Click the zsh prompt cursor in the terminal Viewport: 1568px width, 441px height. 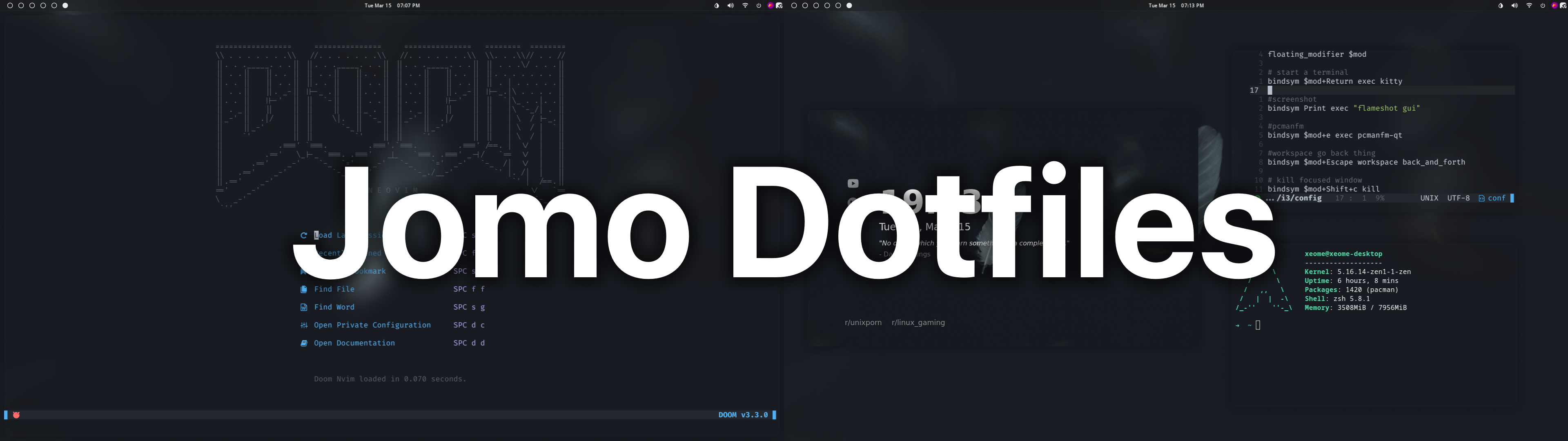click(1258, 325)
